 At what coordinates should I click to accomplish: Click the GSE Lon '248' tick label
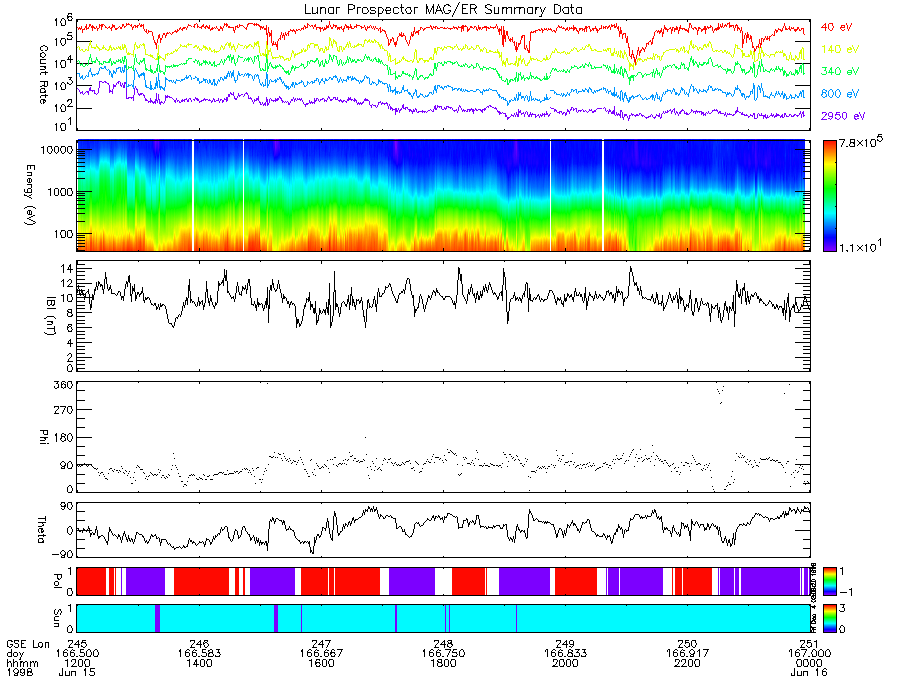443,644
